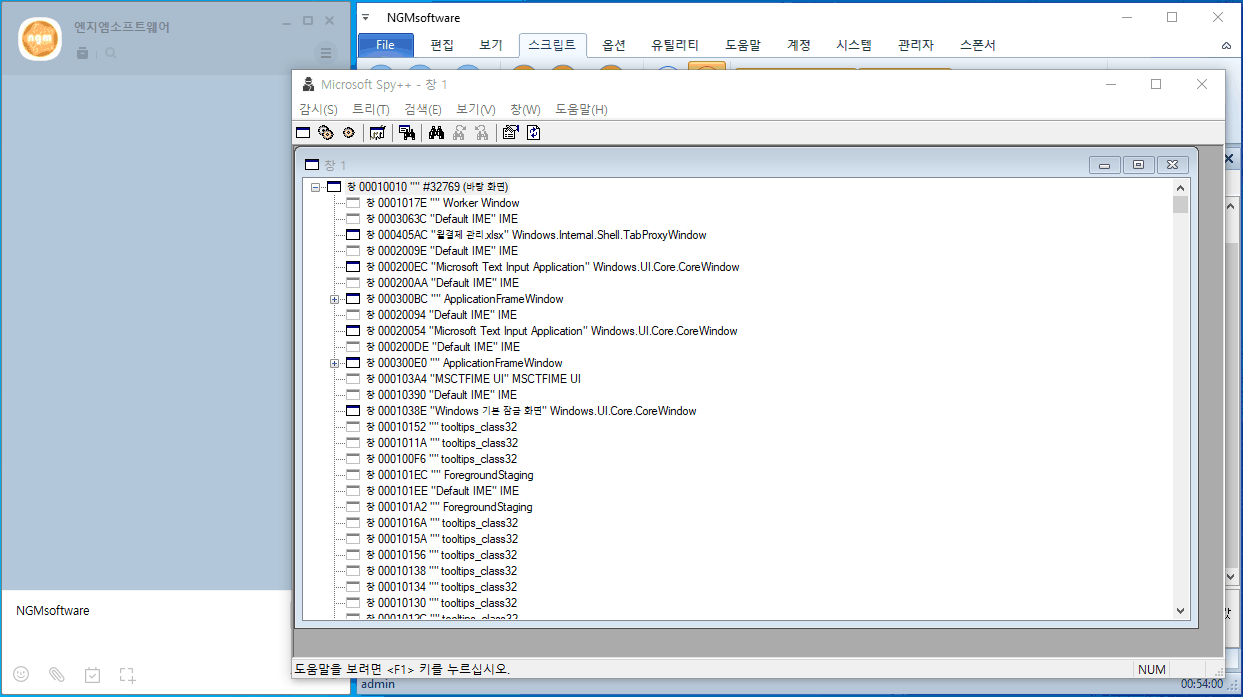Click the NUM indicator in Spy++ status bar
Screen dimensions: 1243x697
pos(1152,669)
